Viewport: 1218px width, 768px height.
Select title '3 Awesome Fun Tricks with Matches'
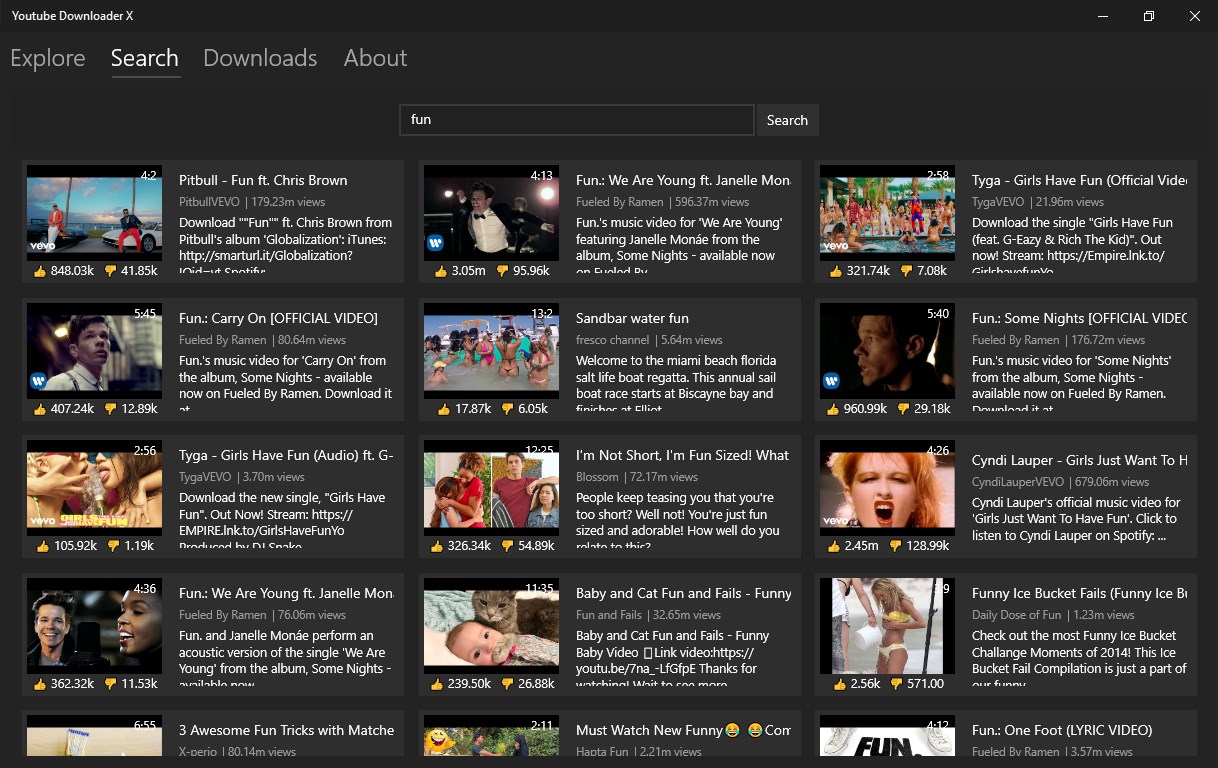tap(286, 730)
